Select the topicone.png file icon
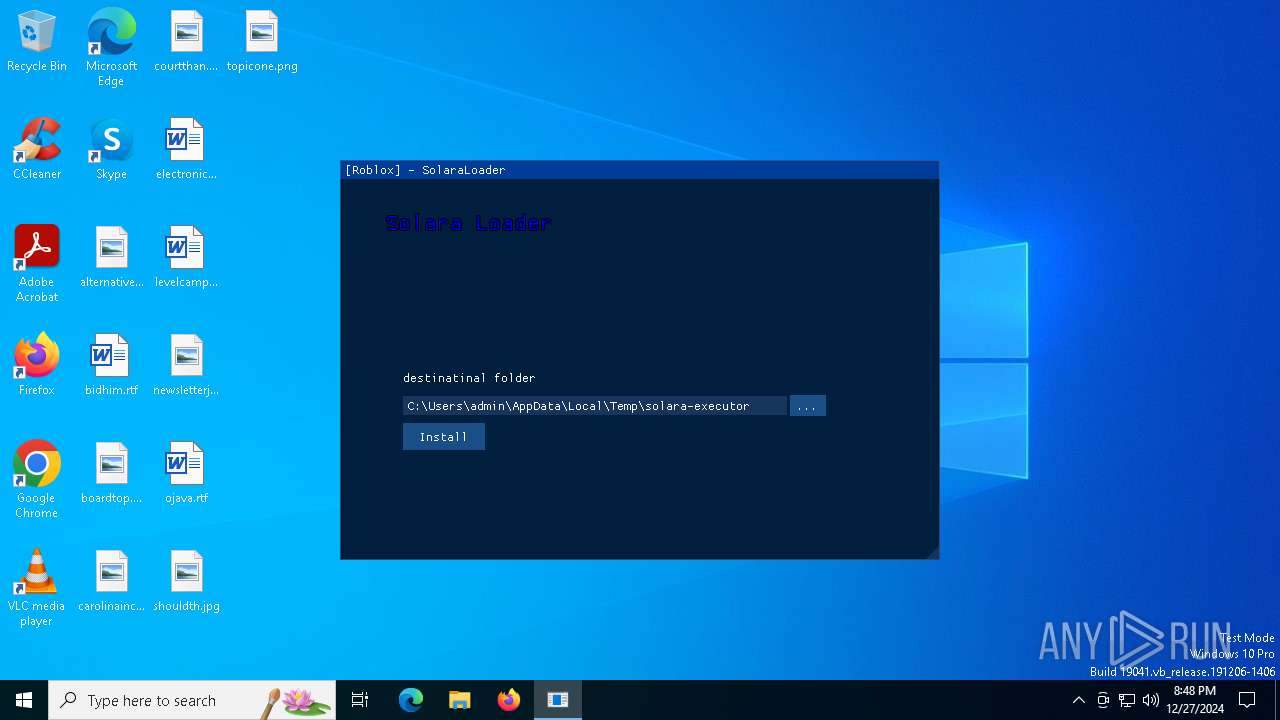 (x=262, y=42)
